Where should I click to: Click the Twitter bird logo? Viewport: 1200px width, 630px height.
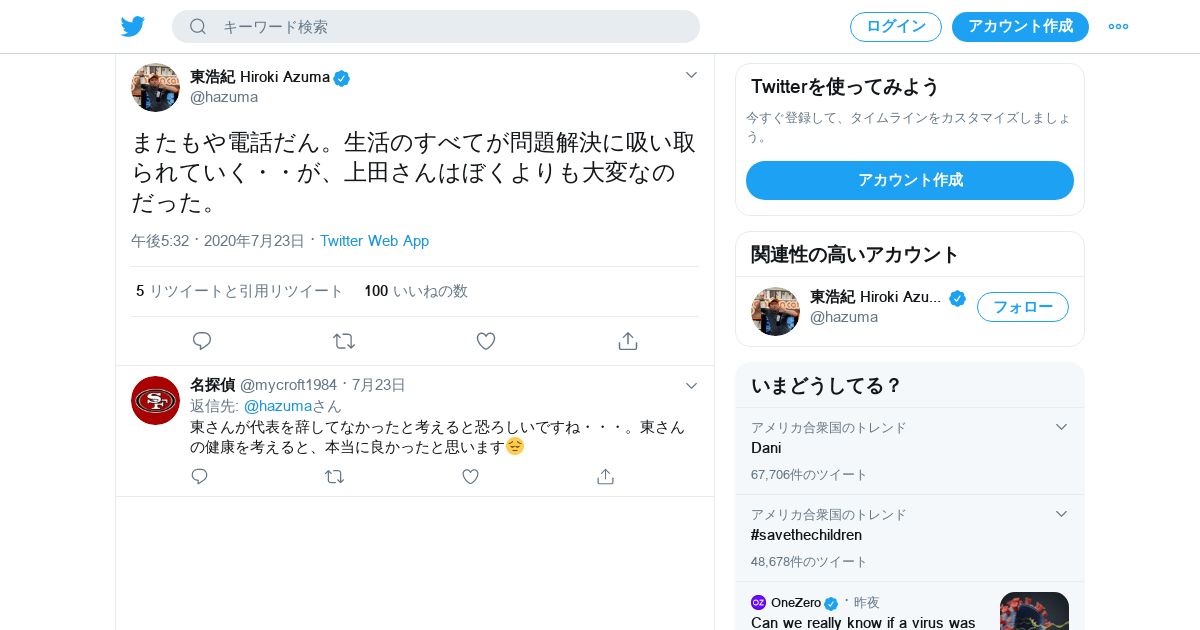coord(133,27)
